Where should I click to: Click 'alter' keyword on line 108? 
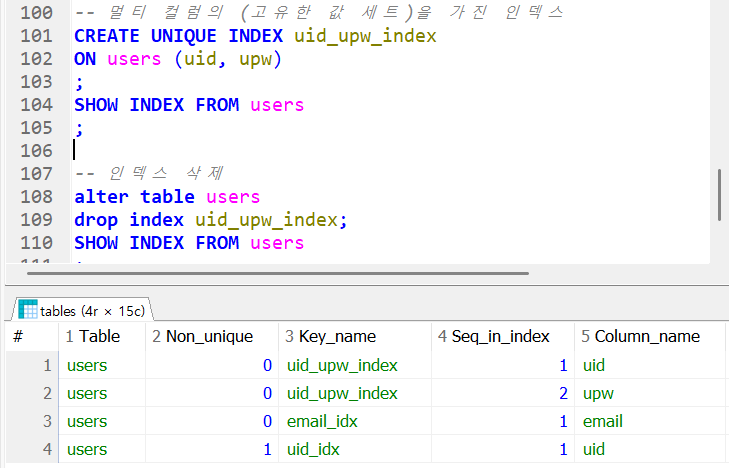click(101, 197)
